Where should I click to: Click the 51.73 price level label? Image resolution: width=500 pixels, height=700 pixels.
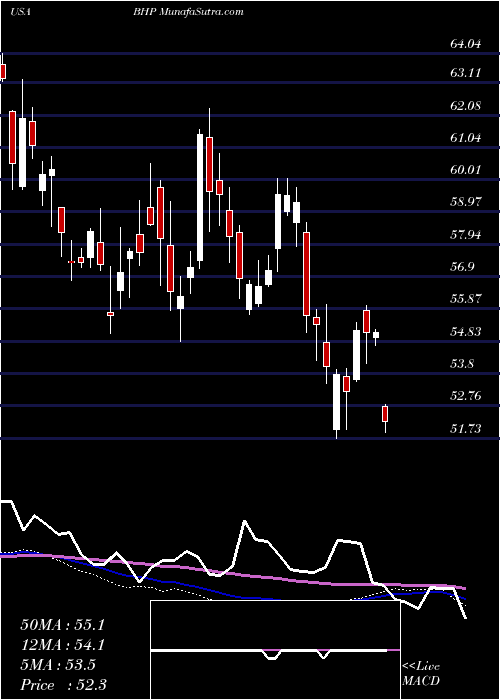(466, 429)
